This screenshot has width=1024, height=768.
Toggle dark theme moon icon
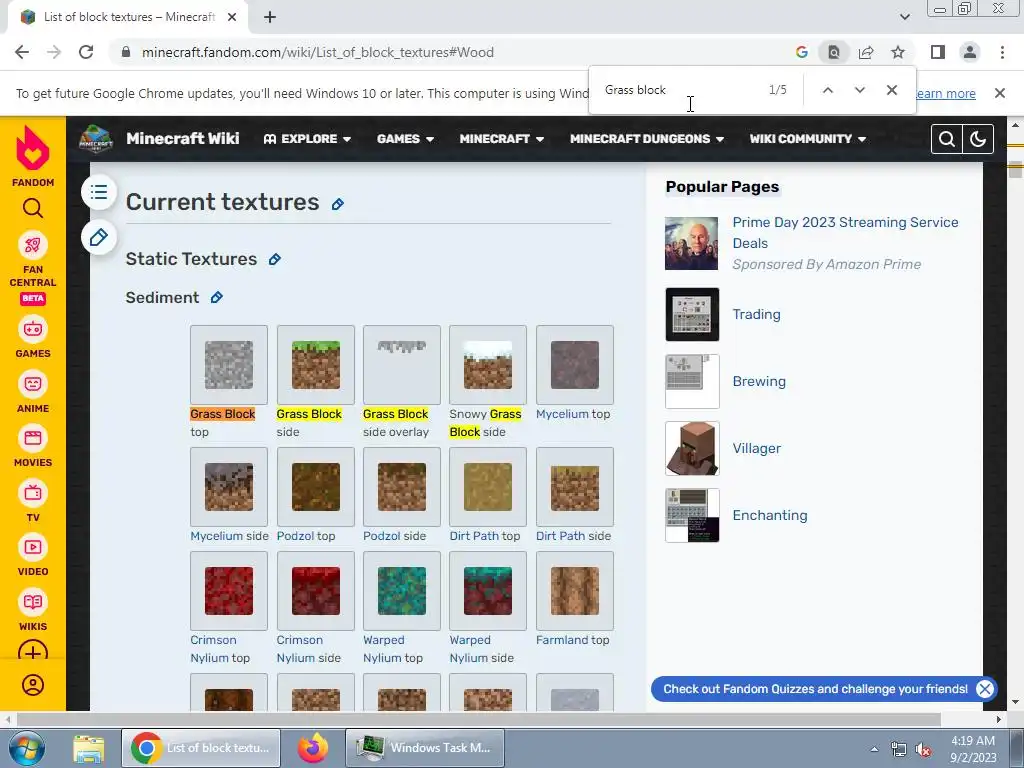[x=978, y=139]
